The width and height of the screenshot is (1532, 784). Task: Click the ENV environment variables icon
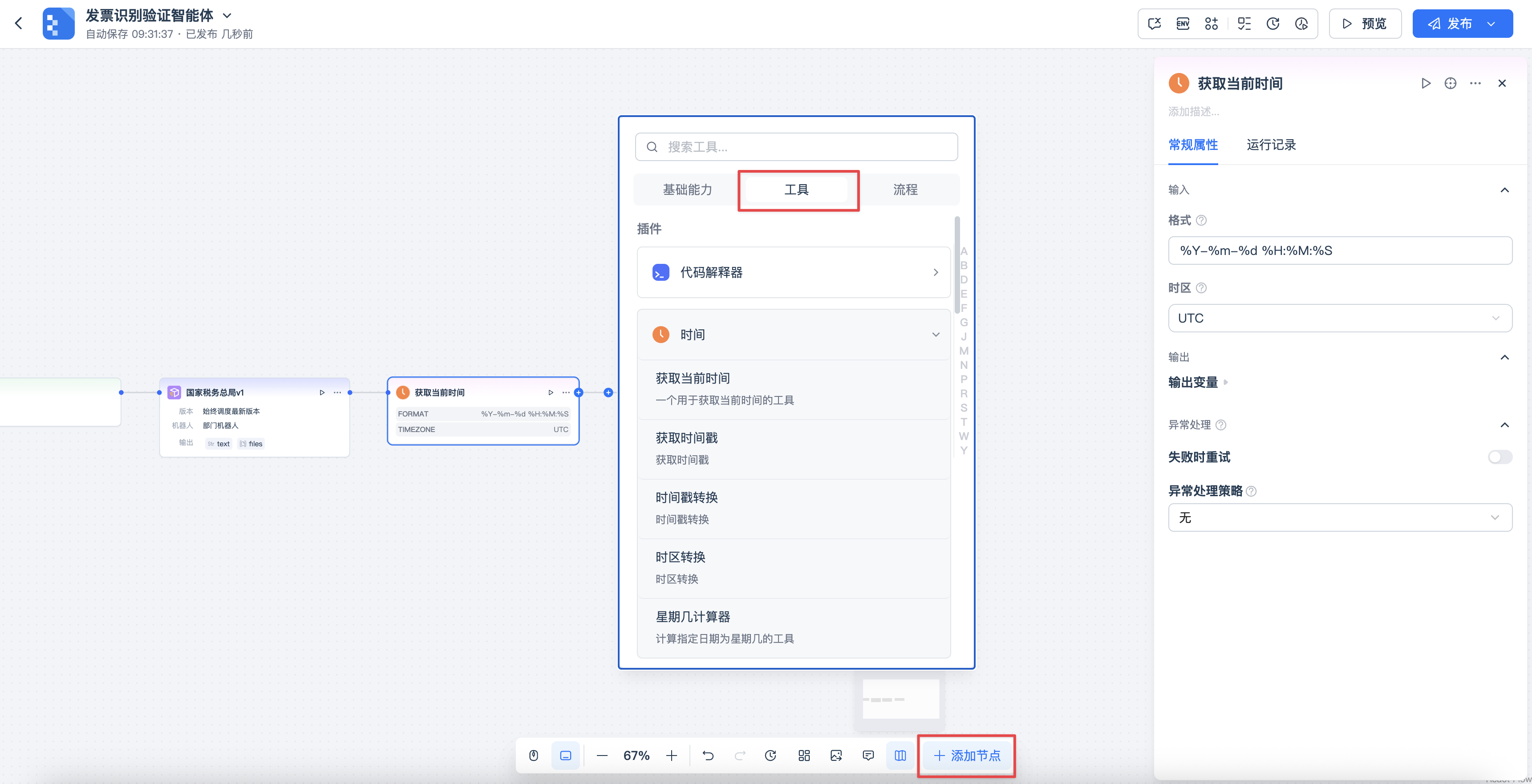click(x=1182, y=24)
